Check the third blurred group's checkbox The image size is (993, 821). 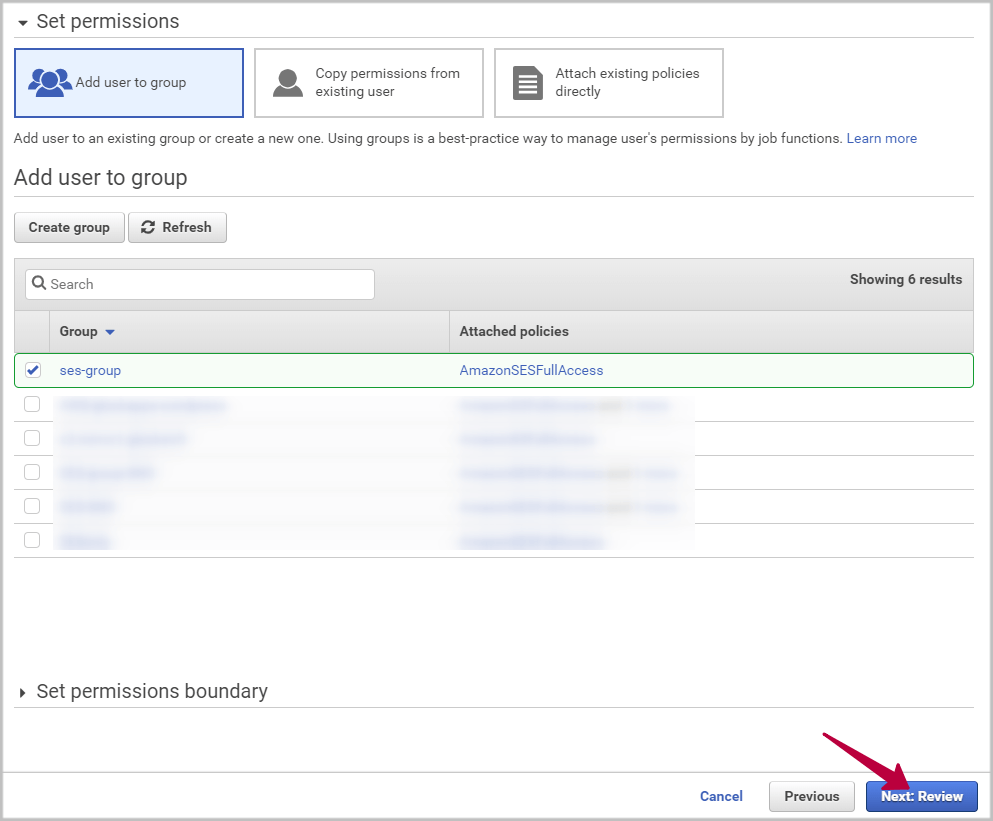(x=32, y=472)
